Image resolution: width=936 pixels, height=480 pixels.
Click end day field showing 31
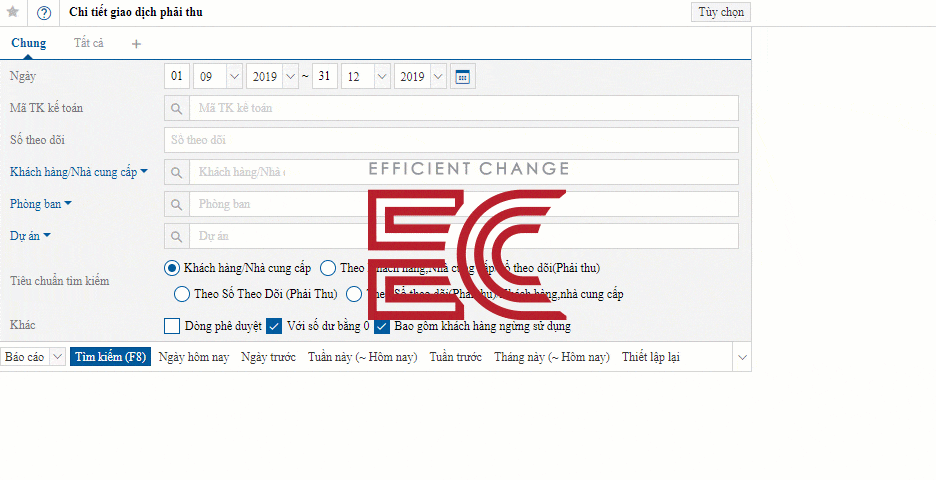tap(325, 76)
